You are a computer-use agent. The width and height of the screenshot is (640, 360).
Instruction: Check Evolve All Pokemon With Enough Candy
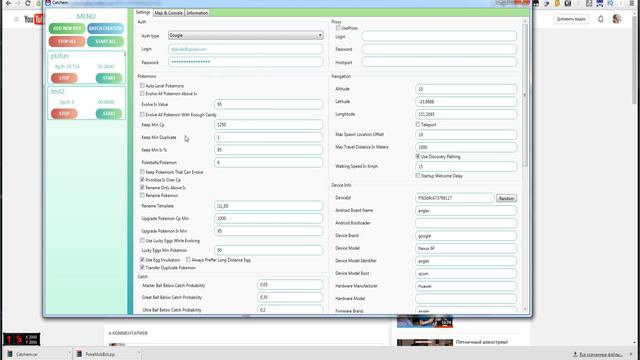(x=142, y=115)
